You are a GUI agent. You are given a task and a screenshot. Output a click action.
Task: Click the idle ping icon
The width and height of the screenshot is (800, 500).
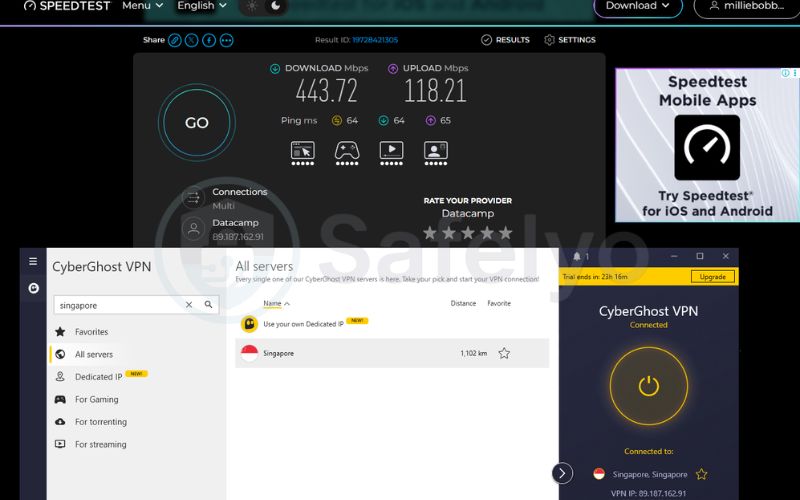click(x=337, y=120)
